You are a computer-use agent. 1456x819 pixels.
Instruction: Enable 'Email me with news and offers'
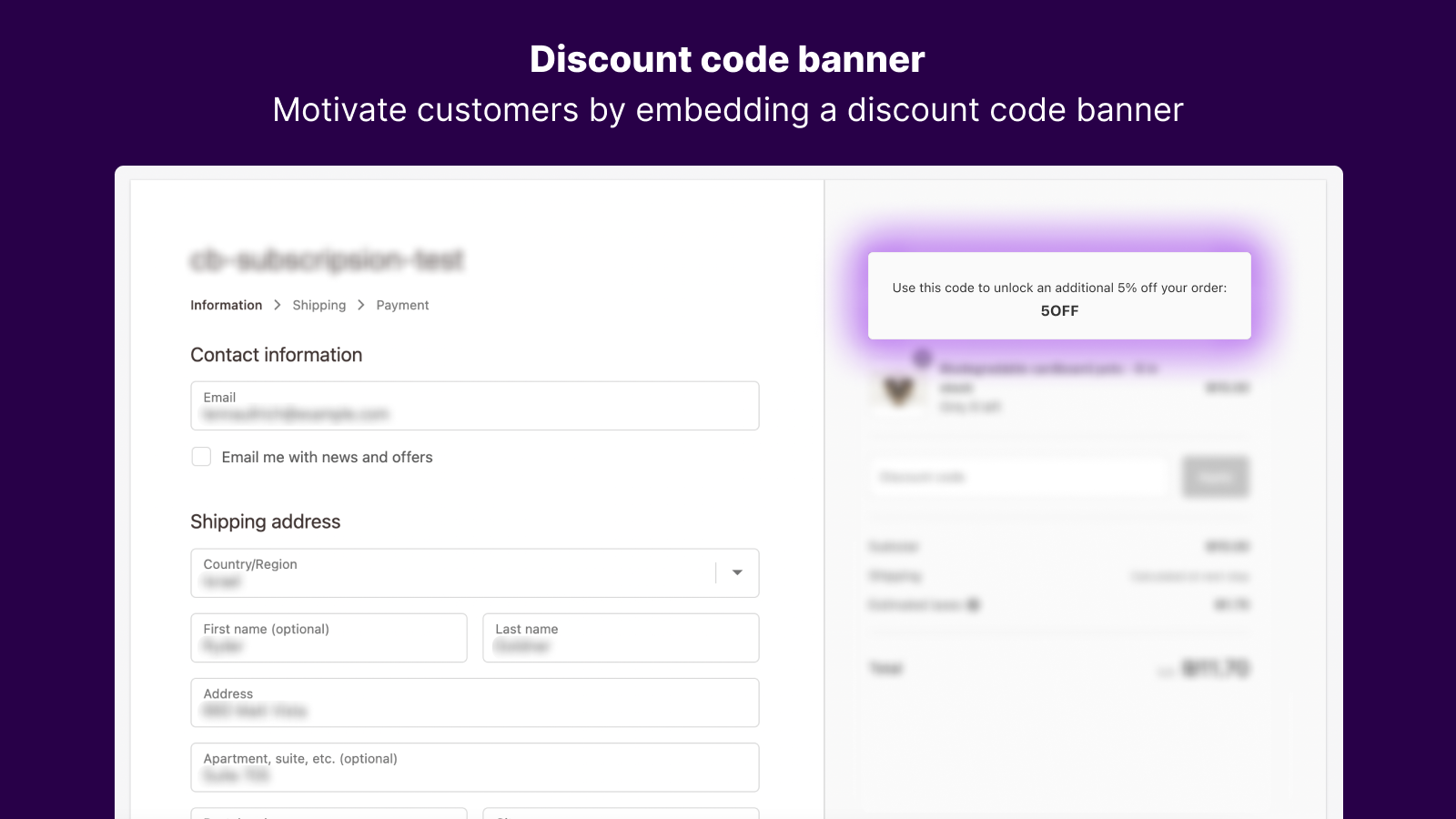tap(201, 457)
